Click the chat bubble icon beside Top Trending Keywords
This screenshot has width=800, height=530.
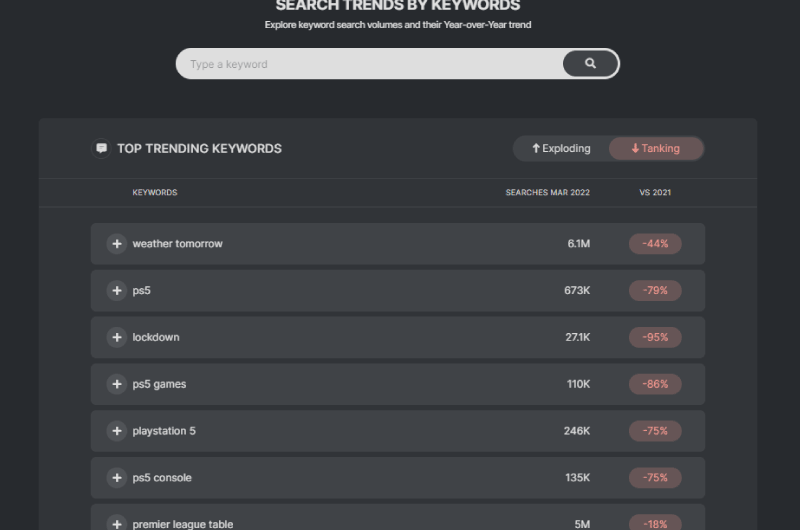[x=102, y=148]
